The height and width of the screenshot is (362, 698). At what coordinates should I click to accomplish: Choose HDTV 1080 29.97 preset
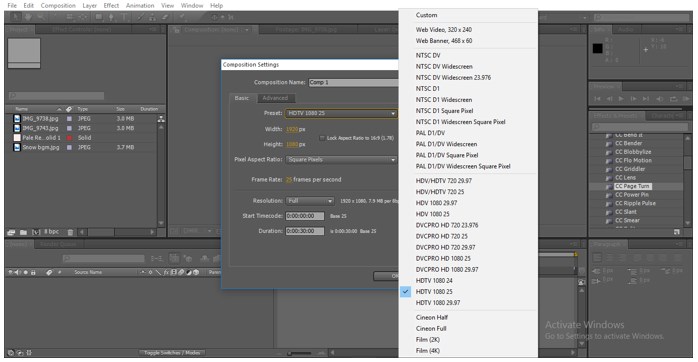pyautogui.click(x=438, y=303)
